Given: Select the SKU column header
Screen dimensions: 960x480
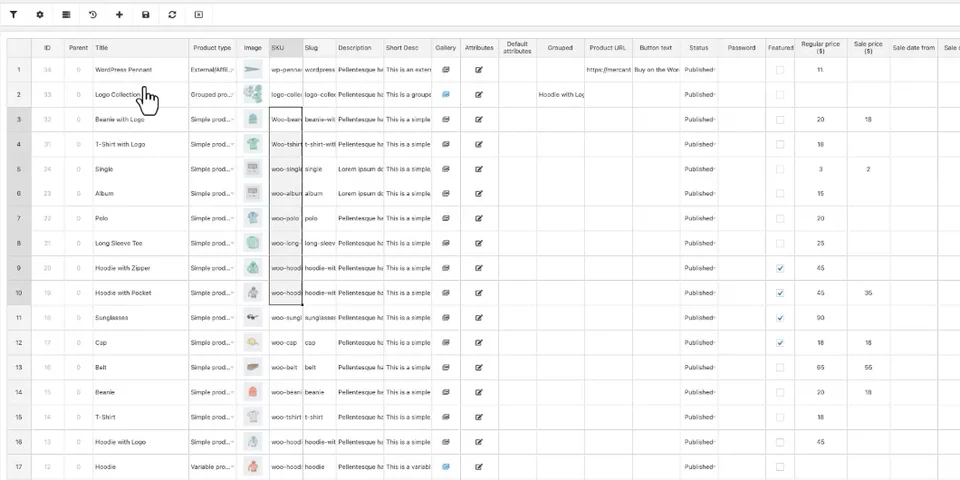Looking at the screenshot, I should click(x=285, y=47).
